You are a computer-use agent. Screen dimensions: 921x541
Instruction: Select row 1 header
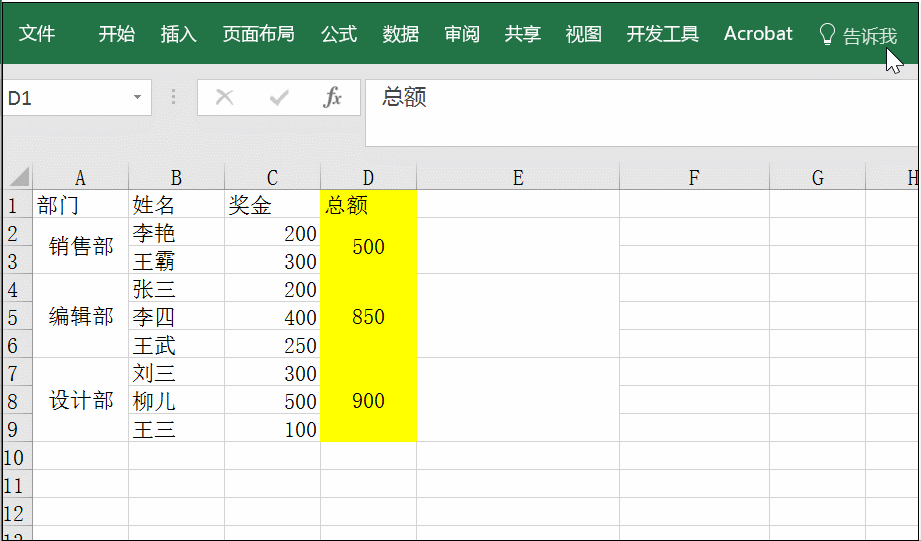(x=18, y=204)
